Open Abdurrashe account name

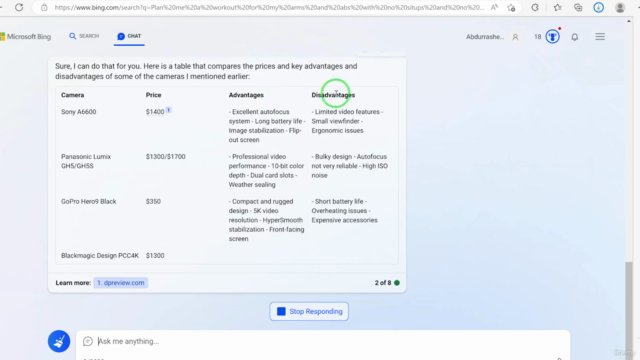point(485,37)
